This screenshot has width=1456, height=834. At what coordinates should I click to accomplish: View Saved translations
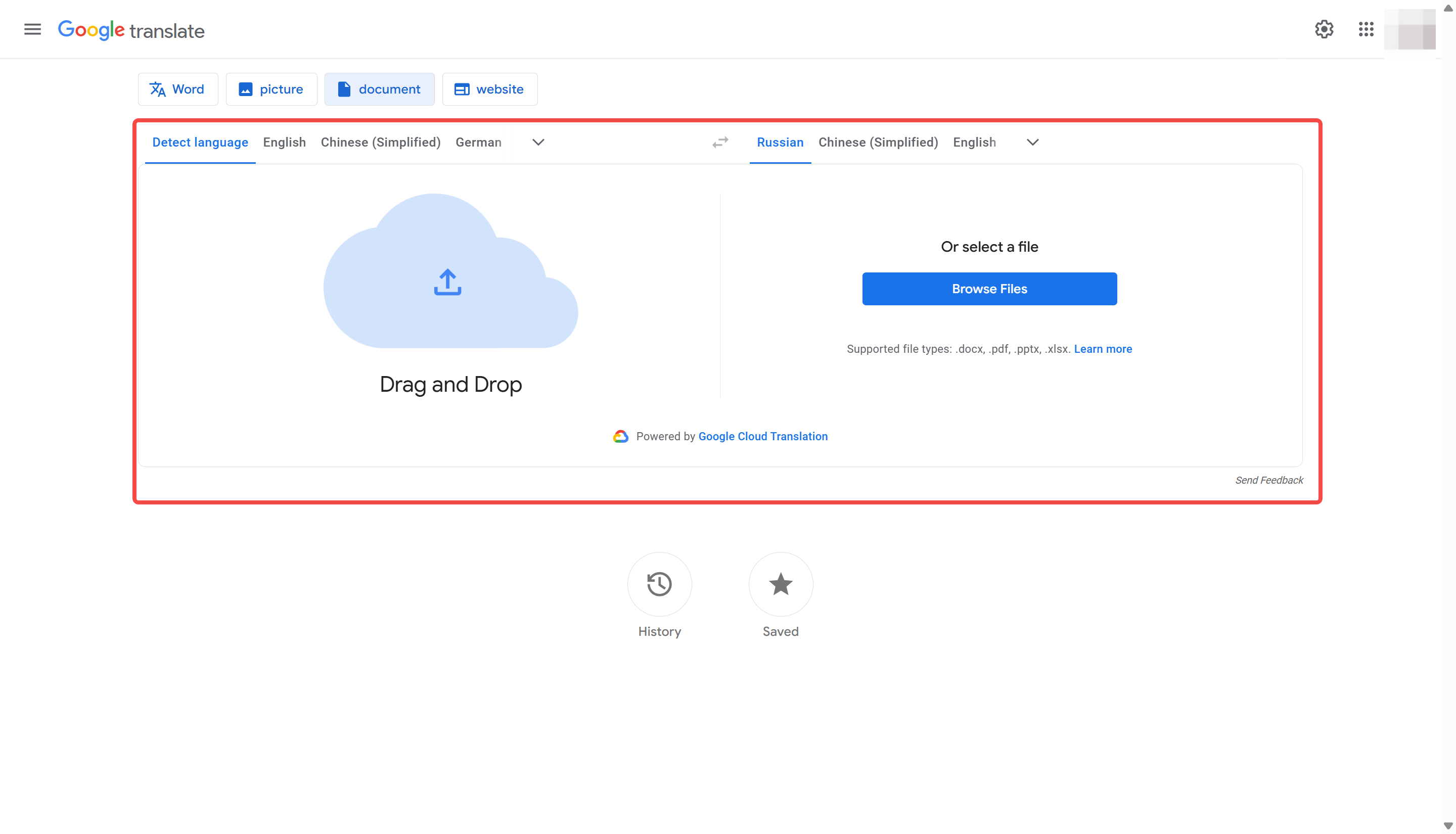(780, 584)
